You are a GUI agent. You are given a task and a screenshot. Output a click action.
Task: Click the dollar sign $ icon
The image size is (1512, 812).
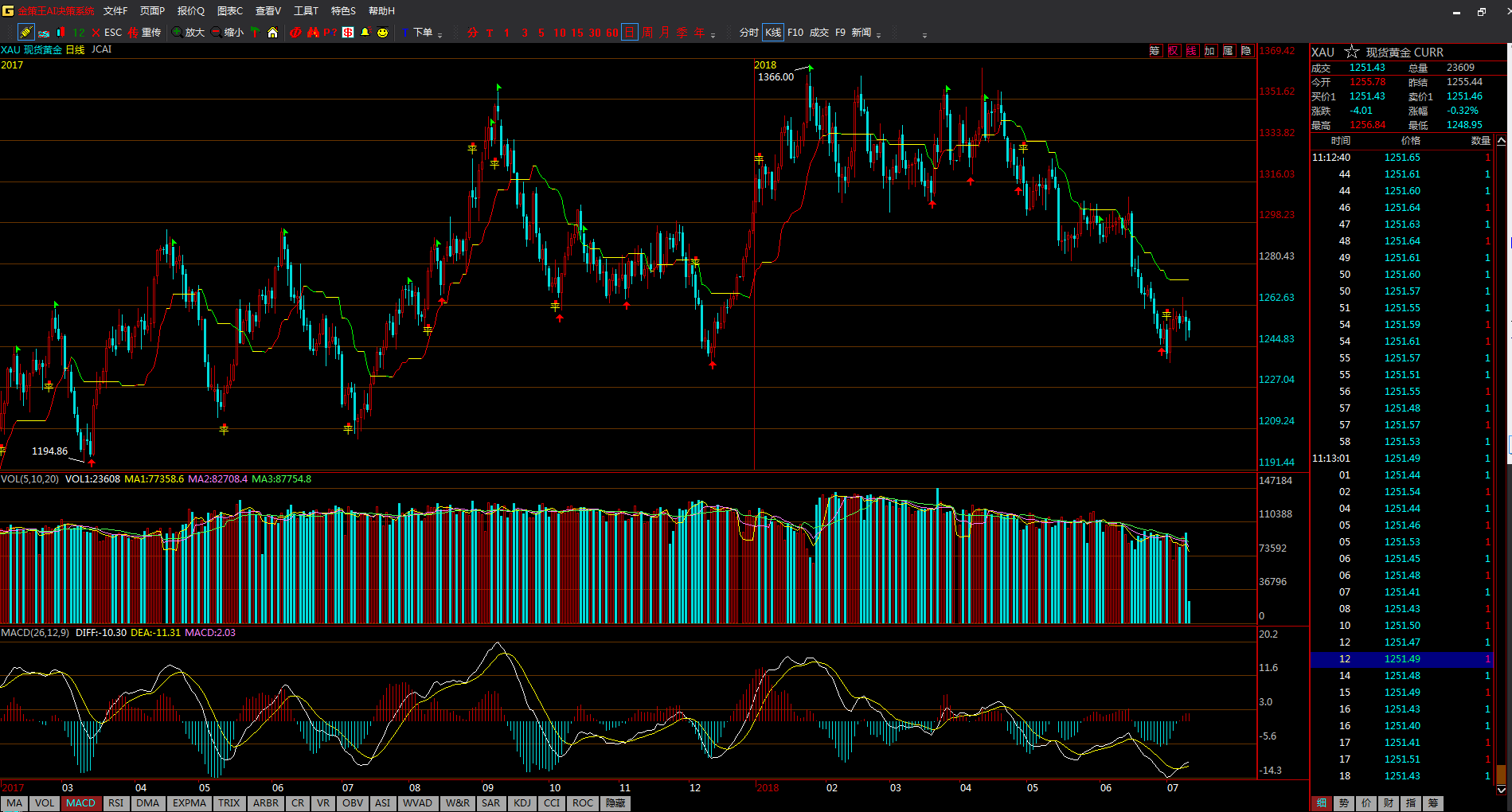click(x=348, y=33)
